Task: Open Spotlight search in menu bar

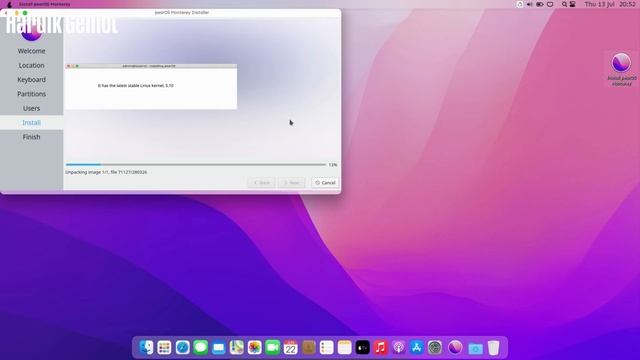Action: [564, 4]
